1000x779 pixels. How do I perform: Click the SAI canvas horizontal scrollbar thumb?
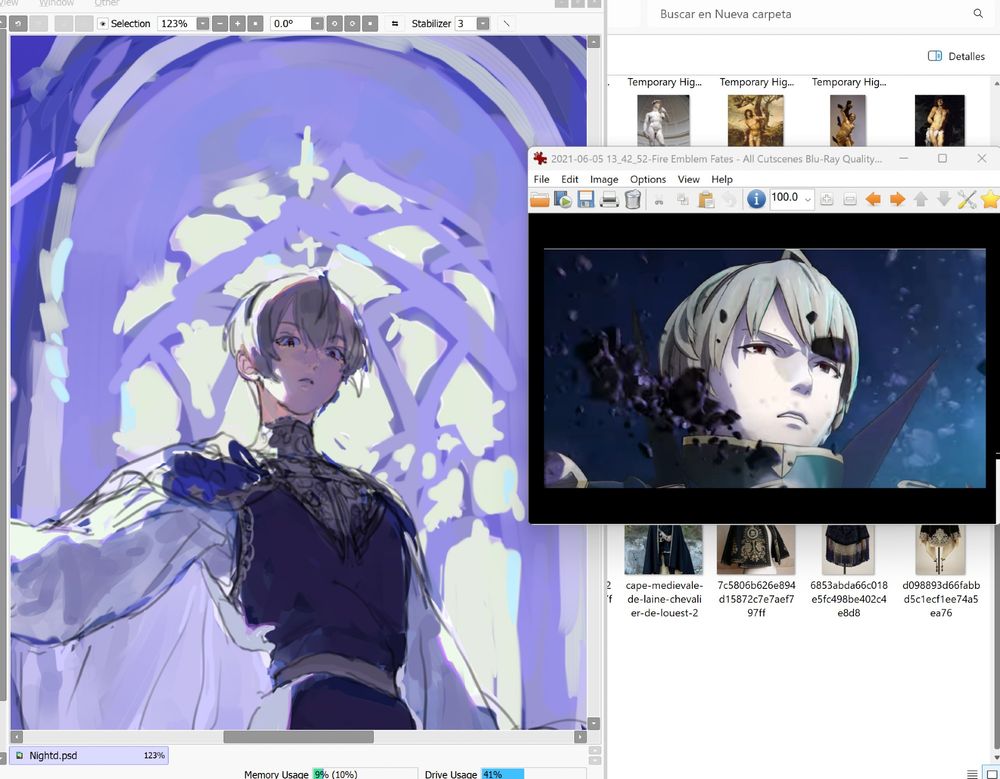click(x=298, y=737)
